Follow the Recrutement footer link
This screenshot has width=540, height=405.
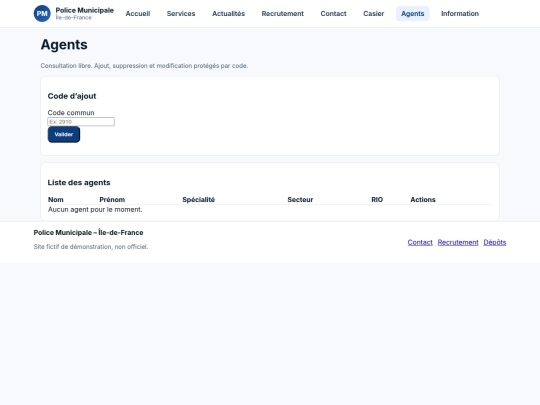click(x=458, y=242)
